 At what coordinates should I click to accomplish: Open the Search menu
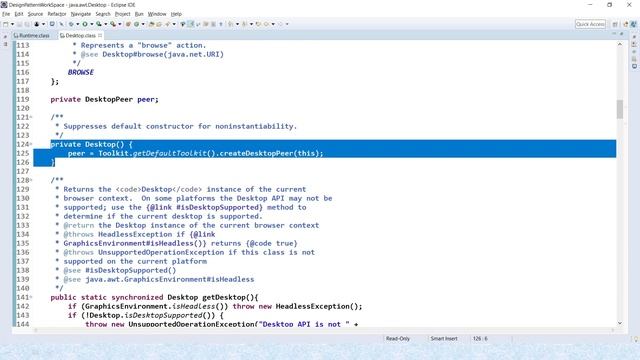click(x=103, y=14)
